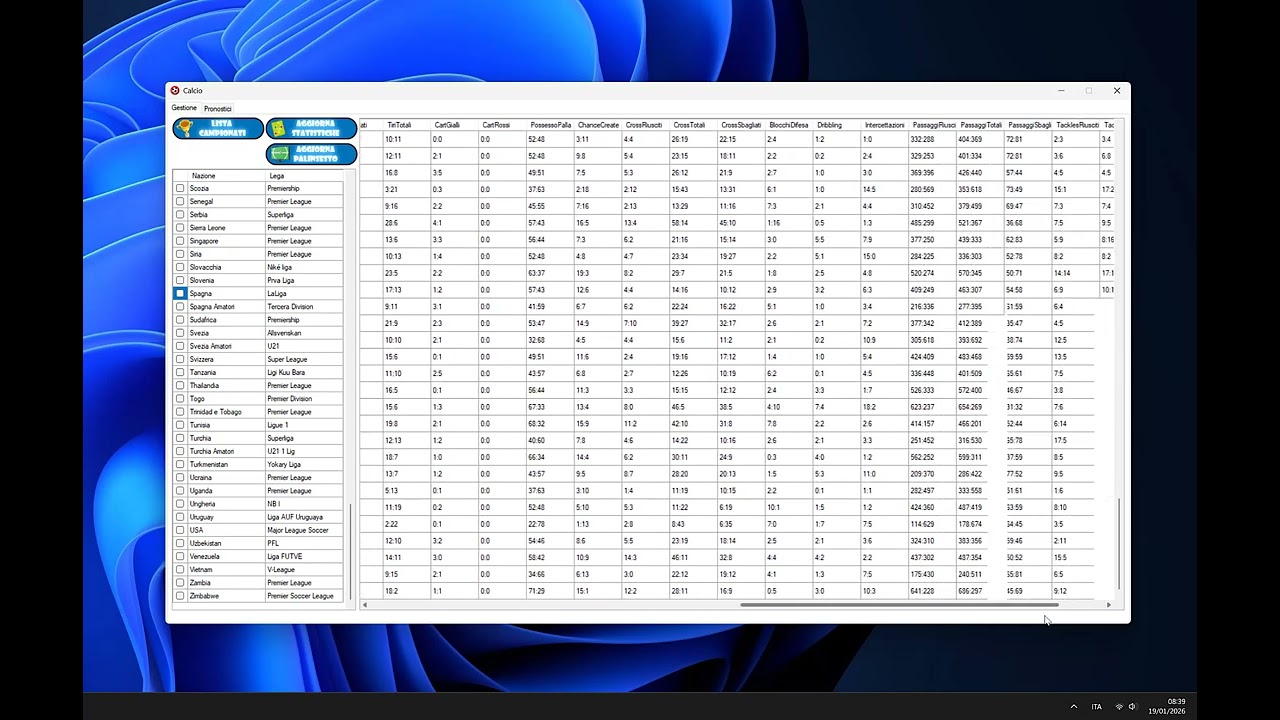Click the pitch icon on Aggiorna Palinsesto
This screenshot has width=1280, height=720.
coord(279,154)
